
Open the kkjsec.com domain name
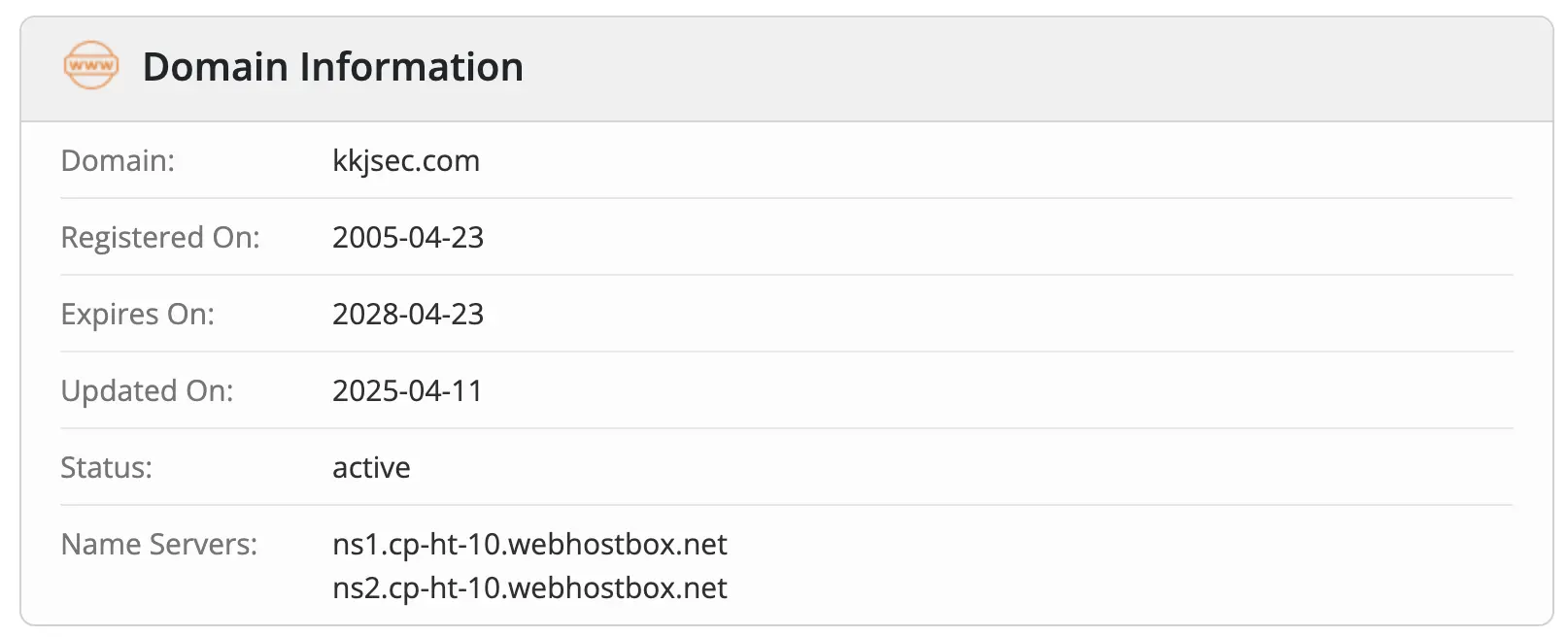[x=405, y=160]
